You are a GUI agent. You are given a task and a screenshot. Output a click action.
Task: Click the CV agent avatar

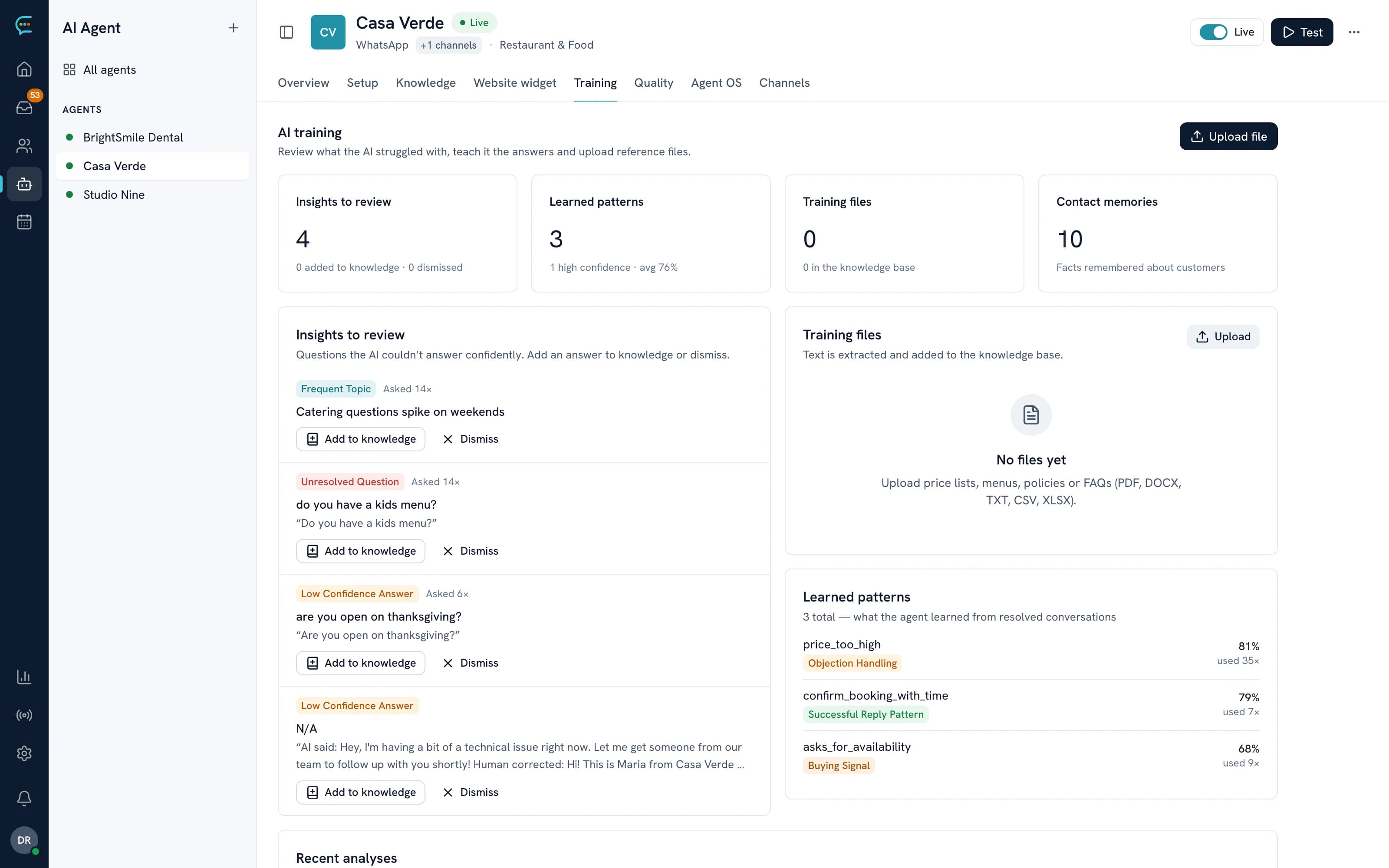coord(328,32)
